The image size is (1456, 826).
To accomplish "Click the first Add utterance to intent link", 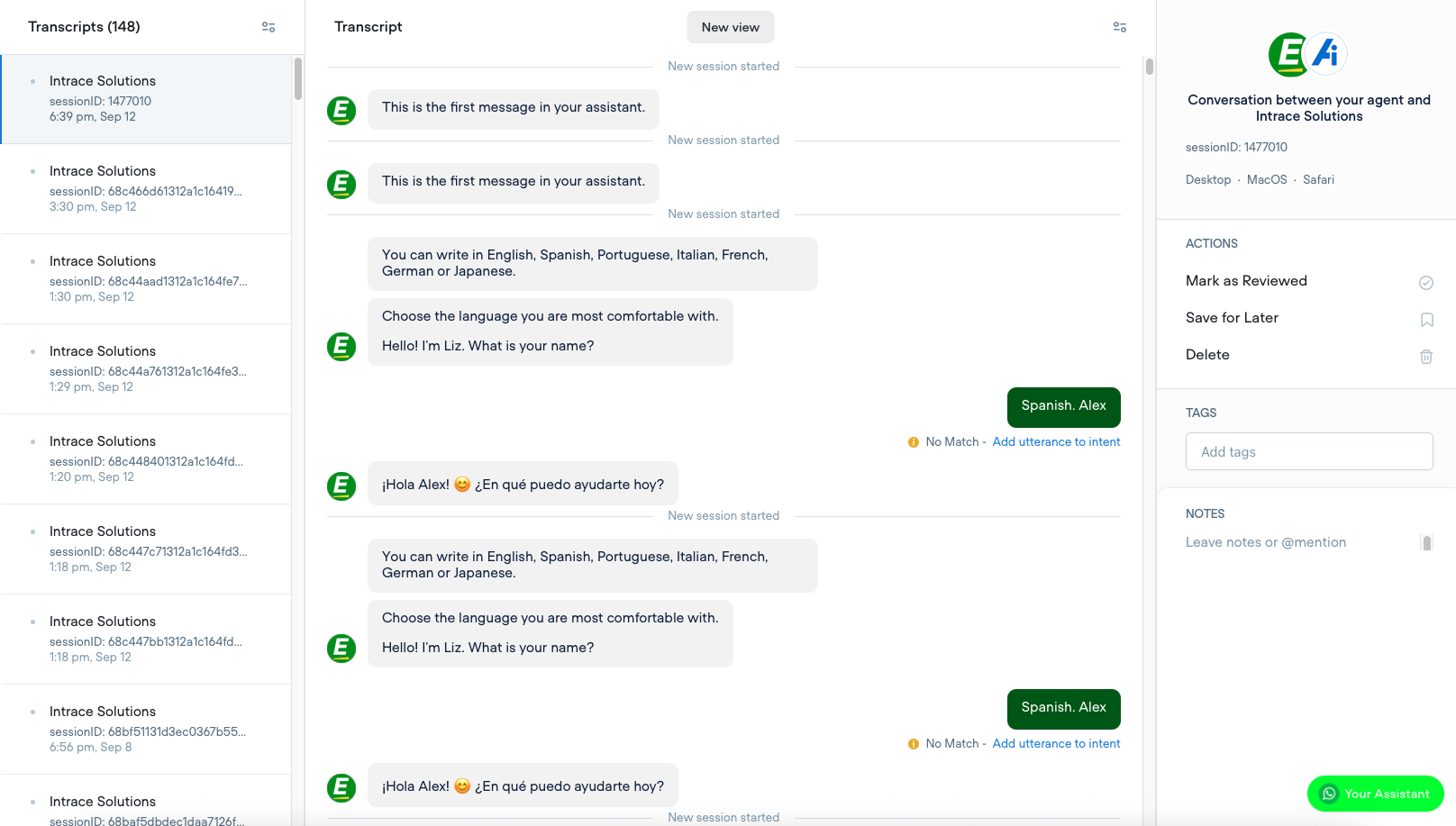I will click(1056, 442).
